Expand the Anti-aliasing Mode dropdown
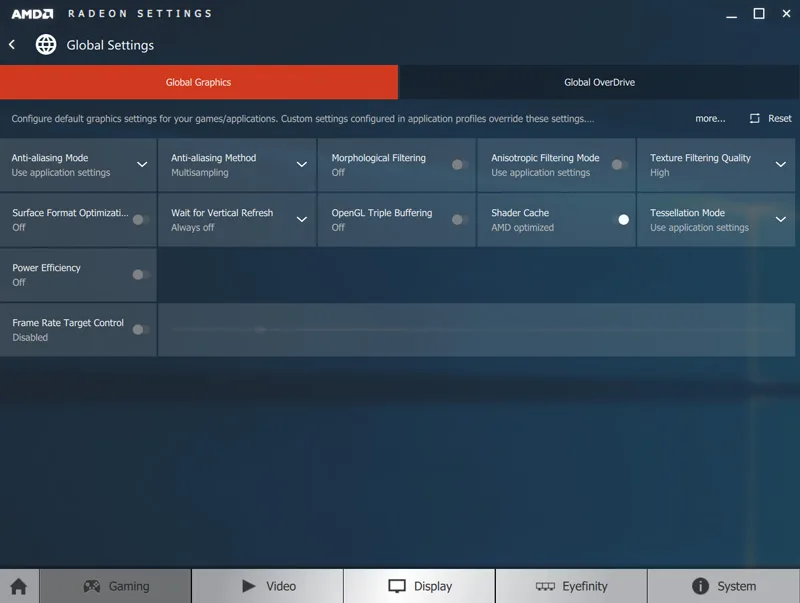This screenshot has height=603, width=800. 142,165
